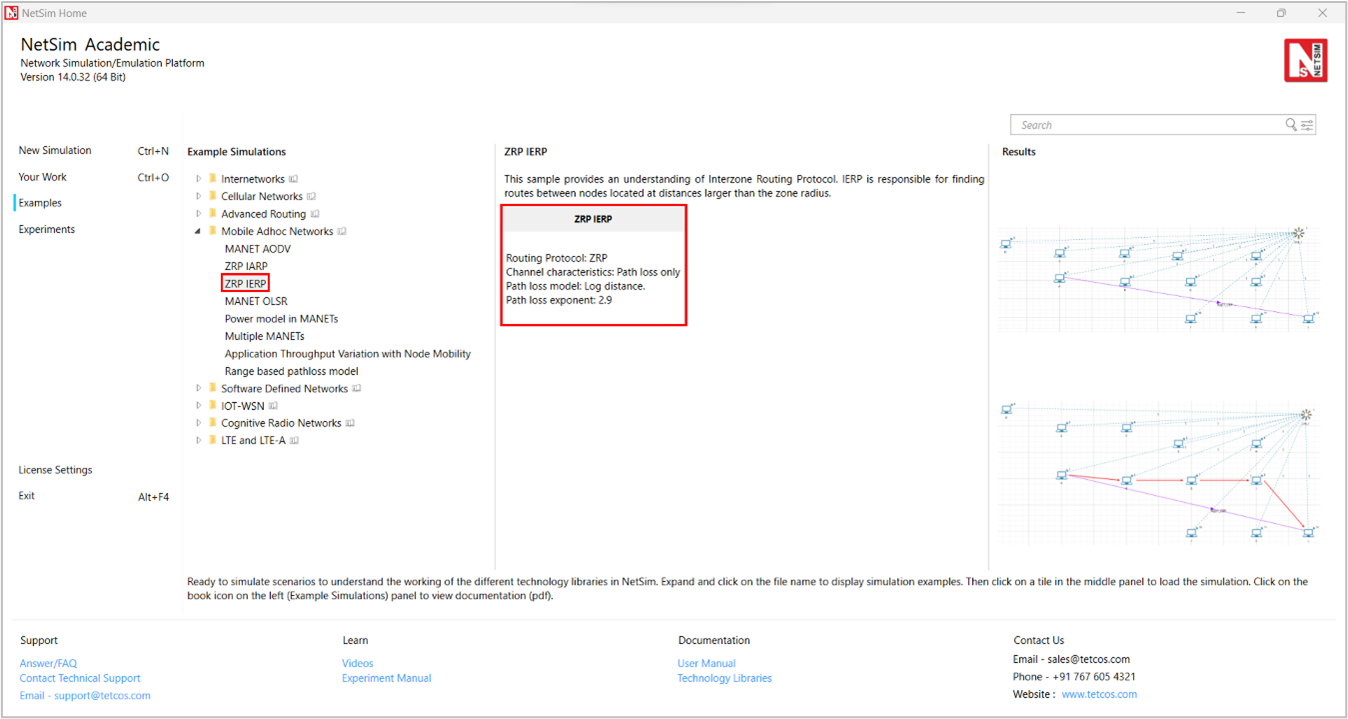Open the search filter options icon
Image resolution: width=1348 pixels, height=719 pixels.
click(x=1307, y=125)
